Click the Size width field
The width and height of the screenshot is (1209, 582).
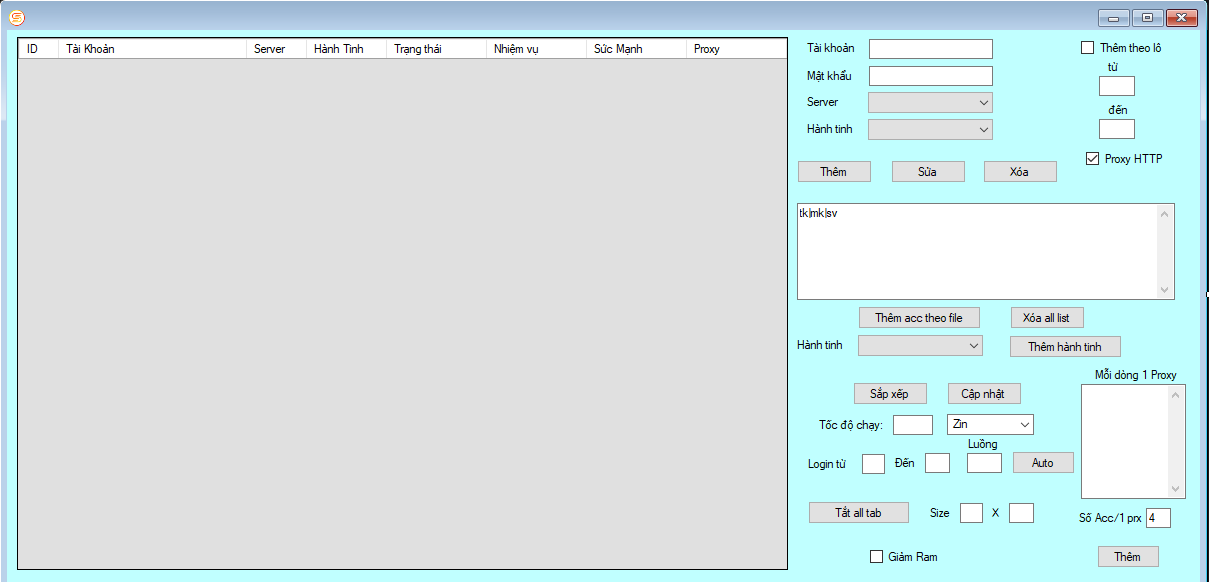coord(972,513)
